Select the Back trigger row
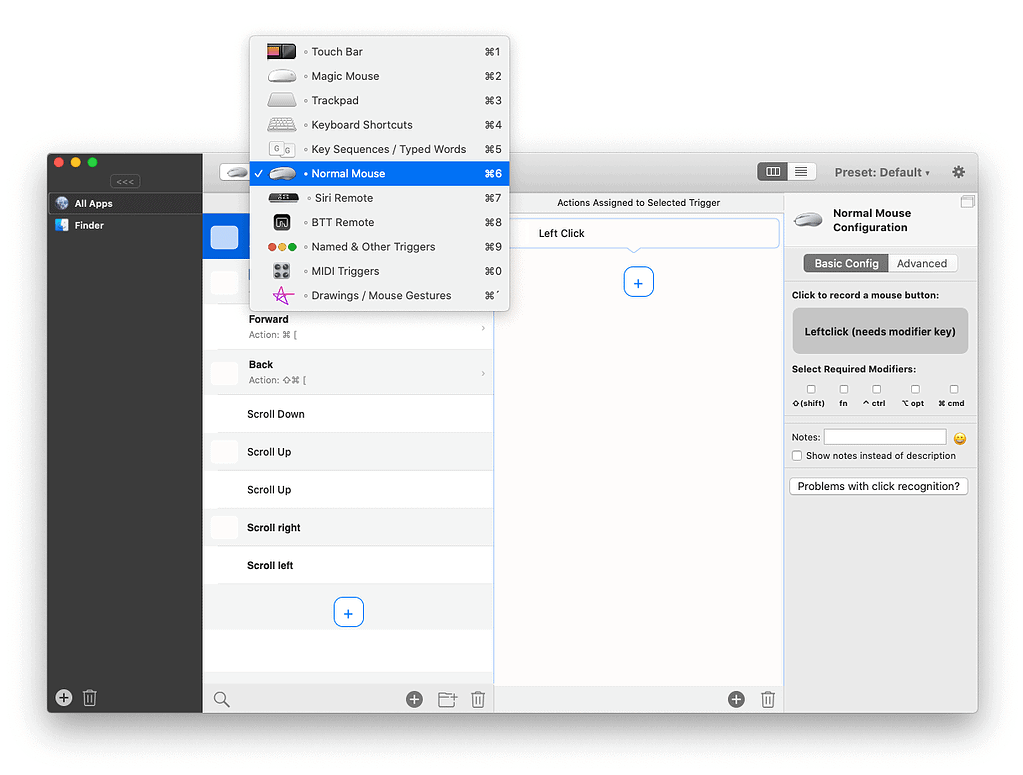1023x775 pixels. [x=348, y=372]
